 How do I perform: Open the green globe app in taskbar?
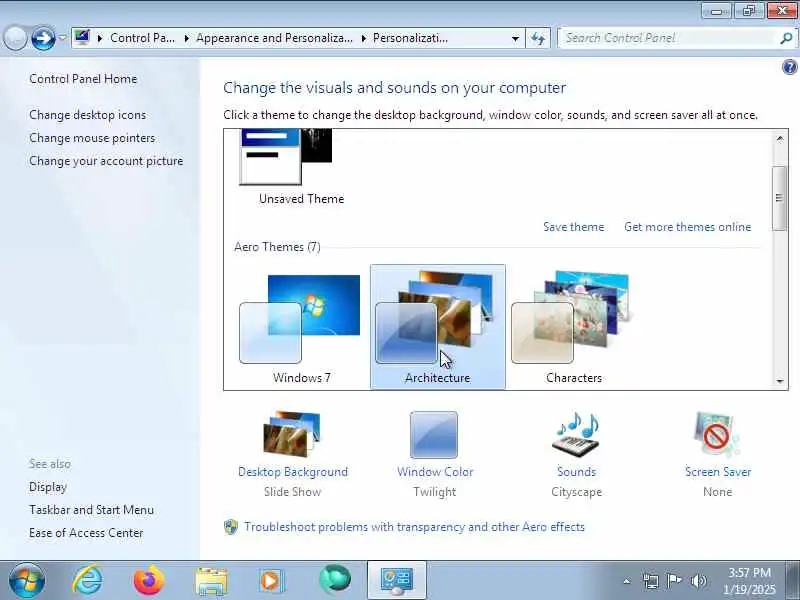tap(335, 580)
